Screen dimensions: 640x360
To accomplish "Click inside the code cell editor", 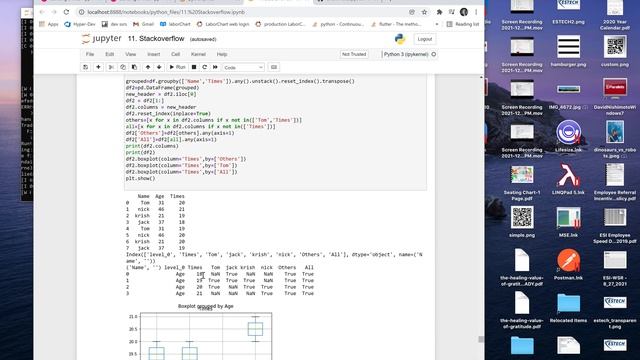I will pyautogui.click(x=276, y=133).
